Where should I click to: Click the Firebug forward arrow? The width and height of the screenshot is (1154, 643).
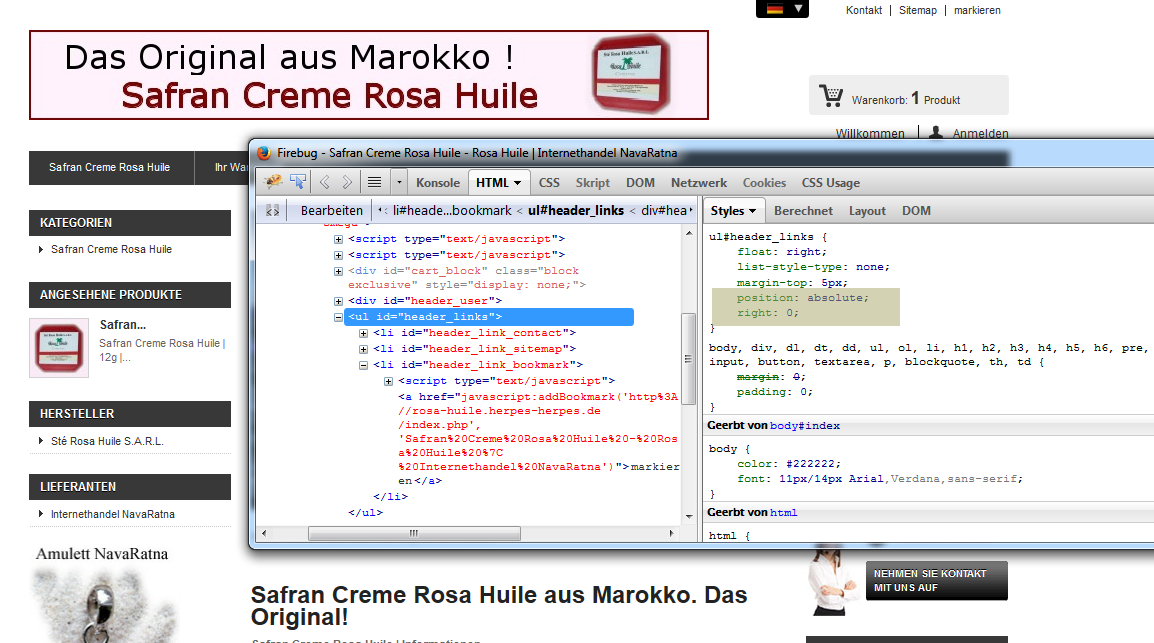click(347, 182)
